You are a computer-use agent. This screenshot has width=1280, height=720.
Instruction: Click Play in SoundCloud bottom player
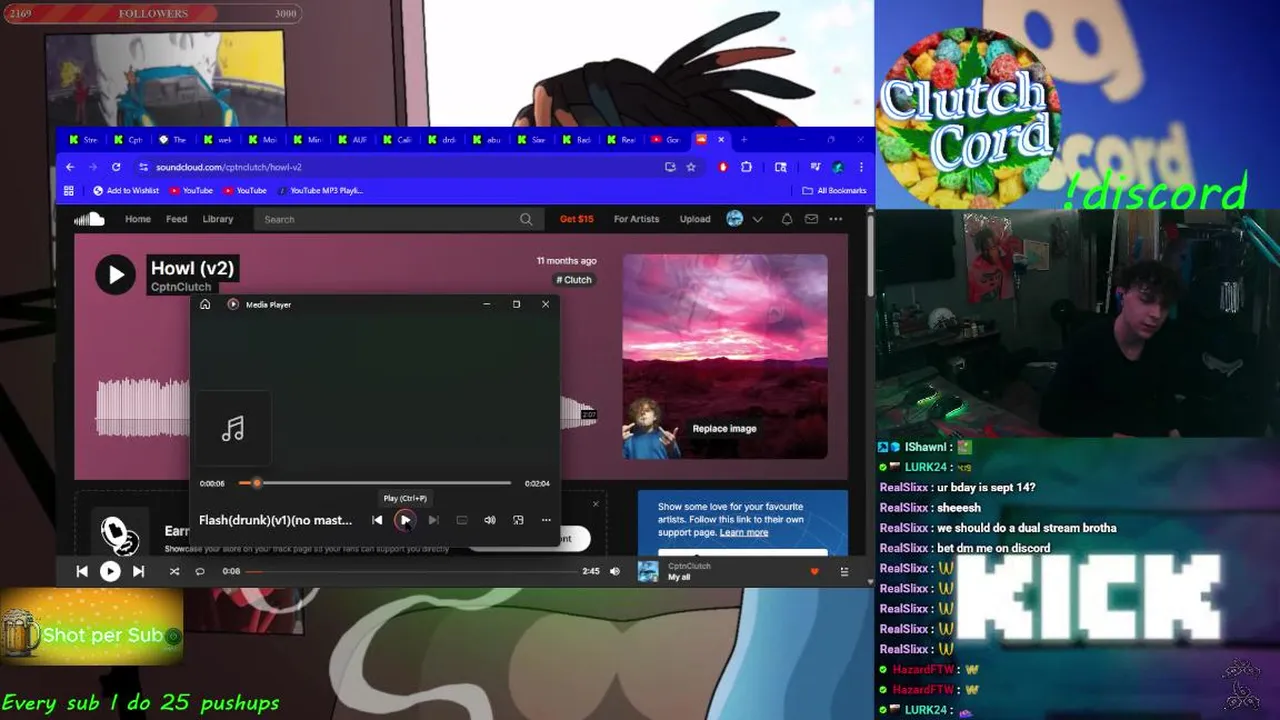click(x=110, y=571)
